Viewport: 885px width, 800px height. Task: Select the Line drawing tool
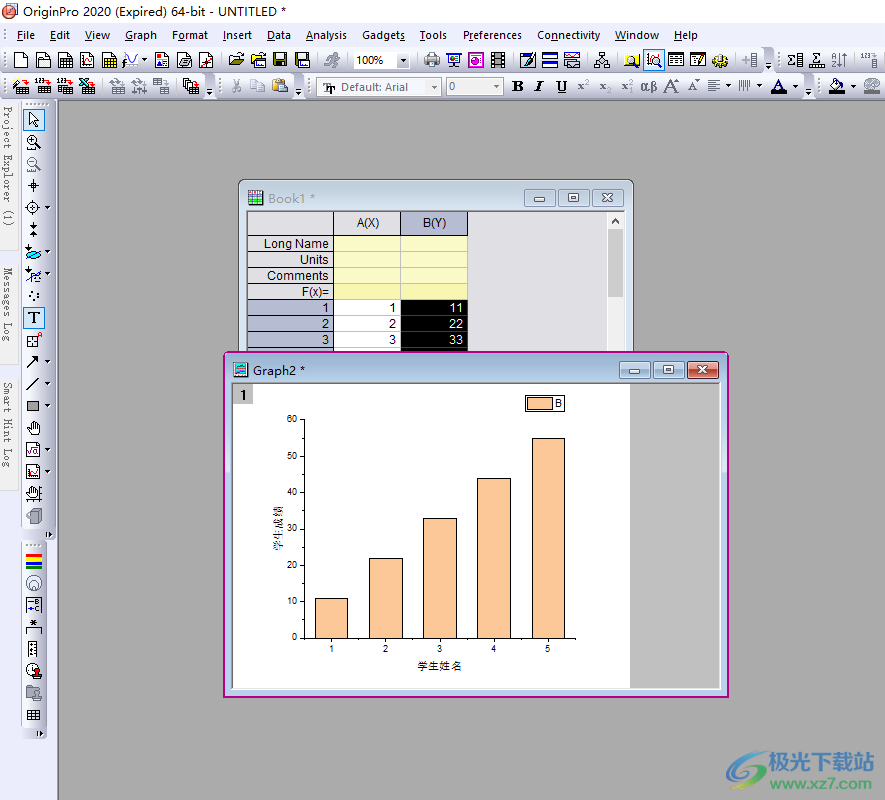click(32, 384)
